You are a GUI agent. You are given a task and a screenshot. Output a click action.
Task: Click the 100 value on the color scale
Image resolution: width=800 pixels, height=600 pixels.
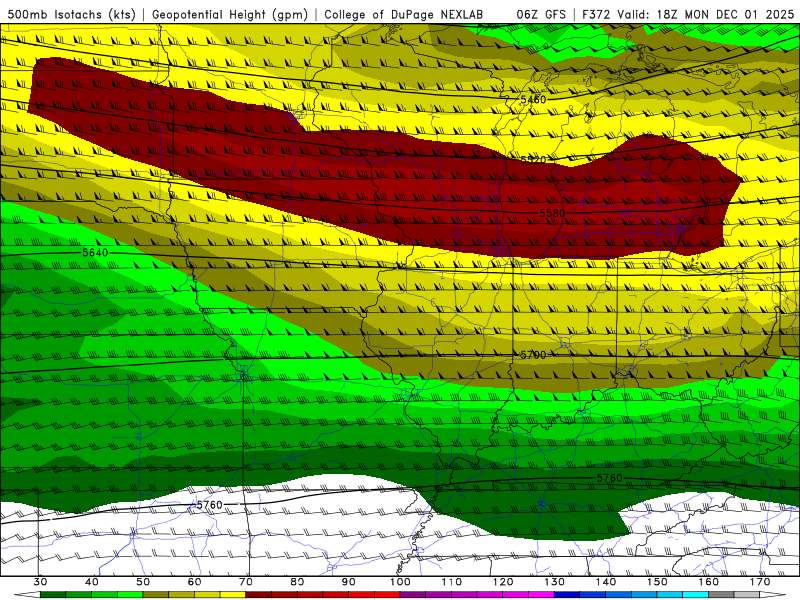tap(401, 582)
